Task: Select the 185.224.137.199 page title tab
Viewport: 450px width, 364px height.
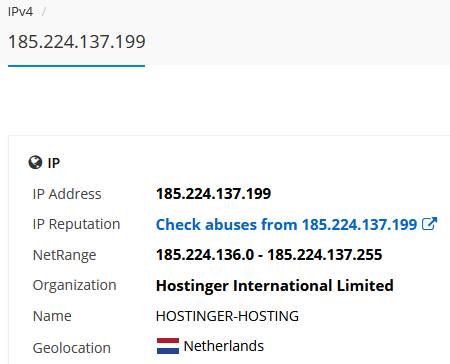Action: [77, 42]
